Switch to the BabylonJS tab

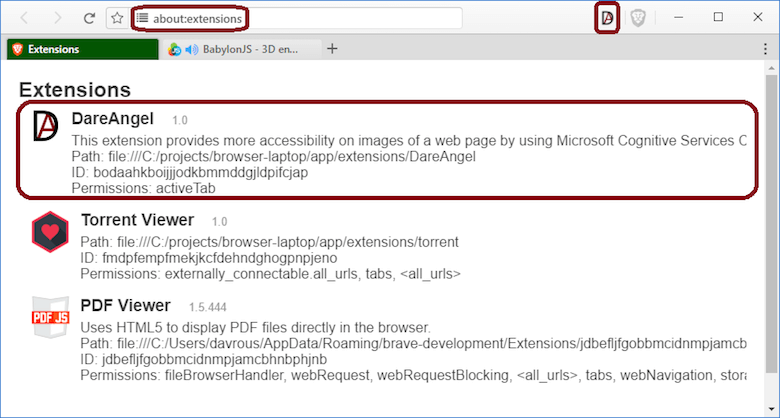[x=250, y=49]
